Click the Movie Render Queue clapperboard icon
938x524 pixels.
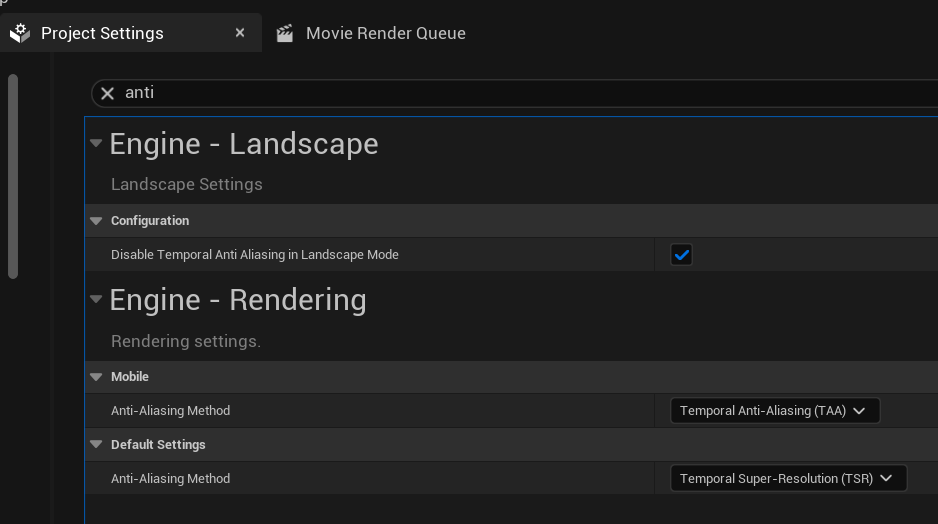tap(285, 33)
